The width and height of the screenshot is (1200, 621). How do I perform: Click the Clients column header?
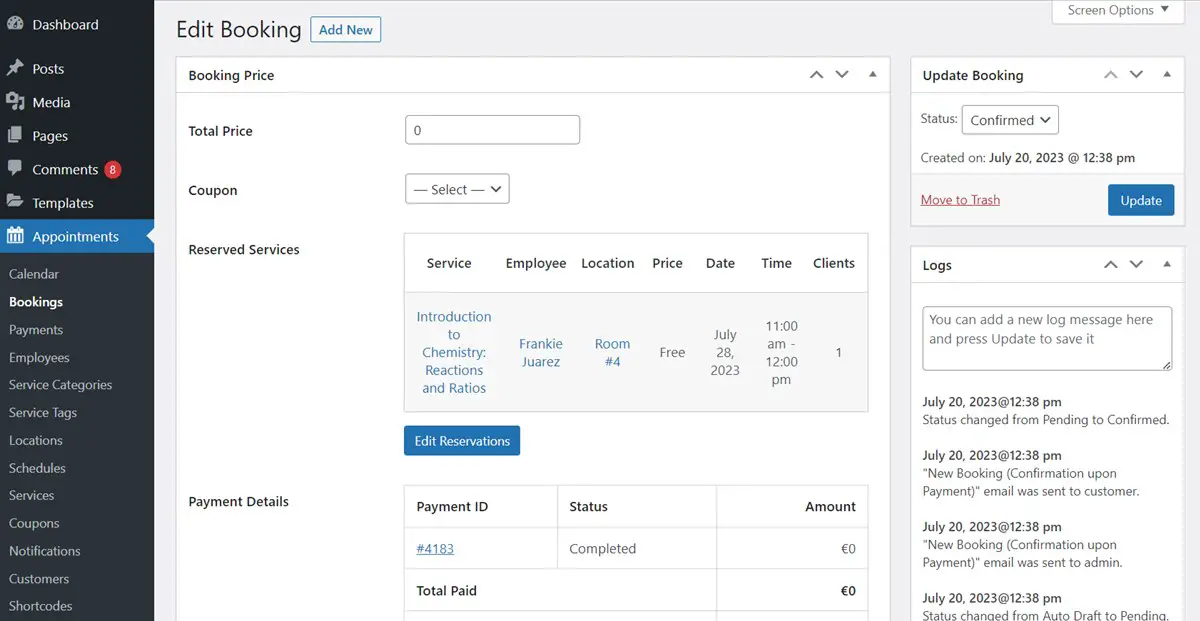tap(834, 263)
